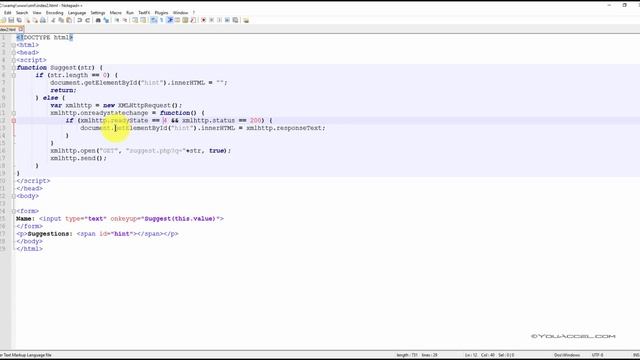640x360 pixels.
Task: Start macro recording with red circle icon
Action: pyautogui.click(x=203, y=20)
